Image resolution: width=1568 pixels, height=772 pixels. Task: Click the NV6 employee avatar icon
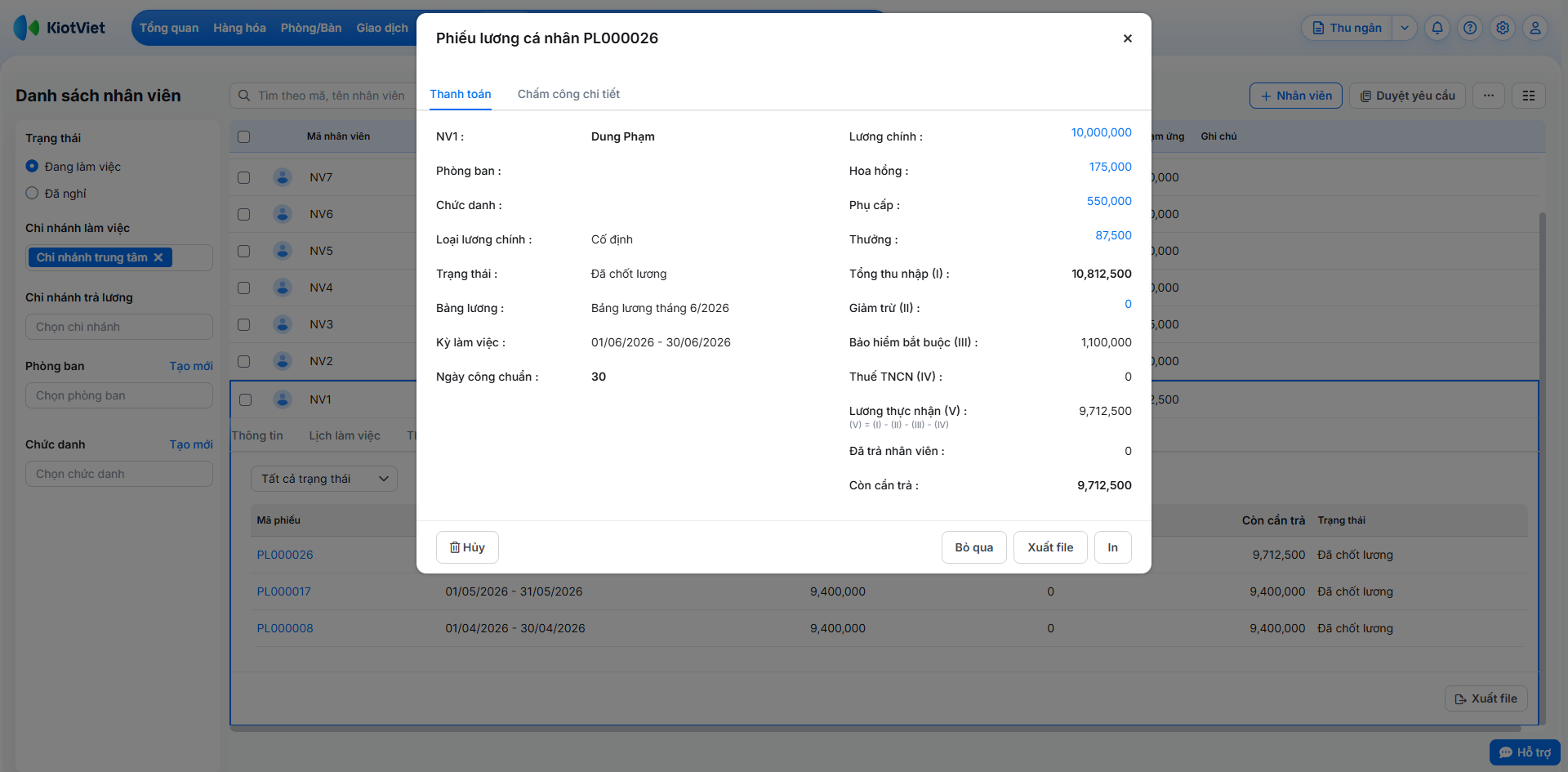283,214
